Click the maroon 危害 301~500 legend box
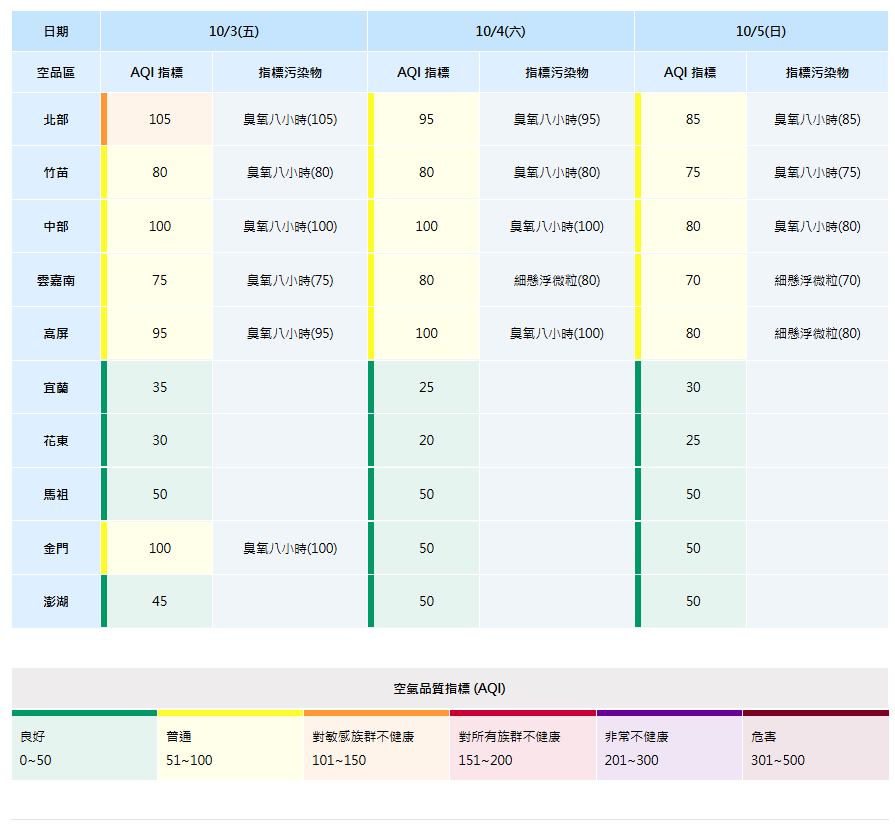 click(815, 747)
